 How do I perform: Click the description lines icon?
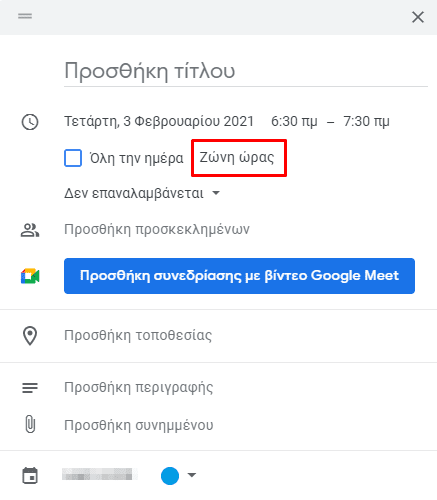(x=30, y=388)
